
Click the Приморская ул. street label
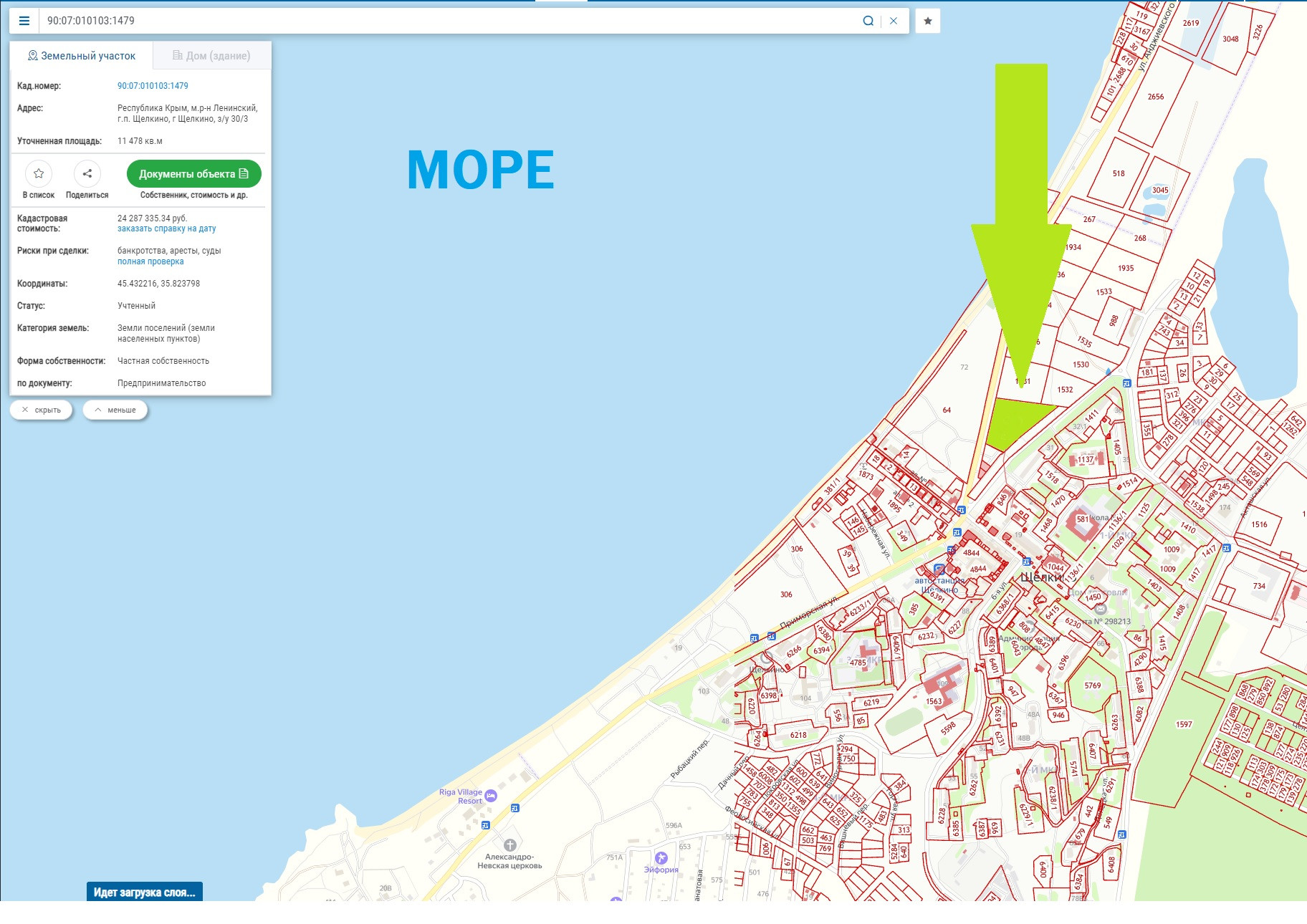coord(808,612)
